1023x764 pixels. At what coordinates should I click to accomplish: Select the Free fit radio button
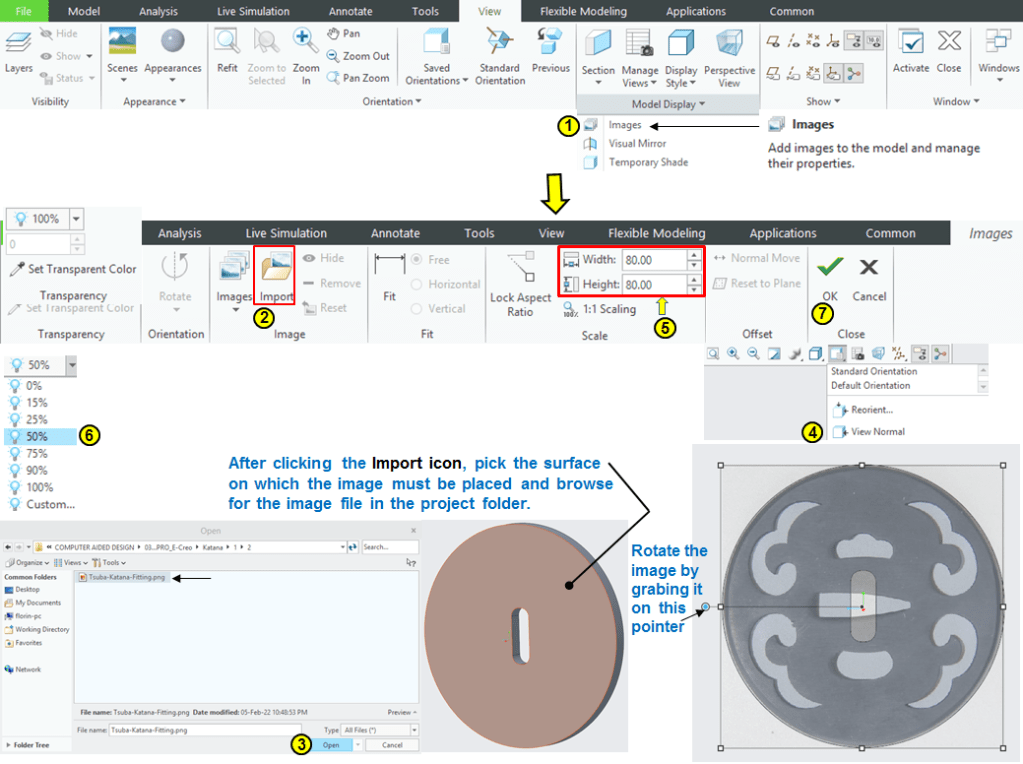point(417,260)
